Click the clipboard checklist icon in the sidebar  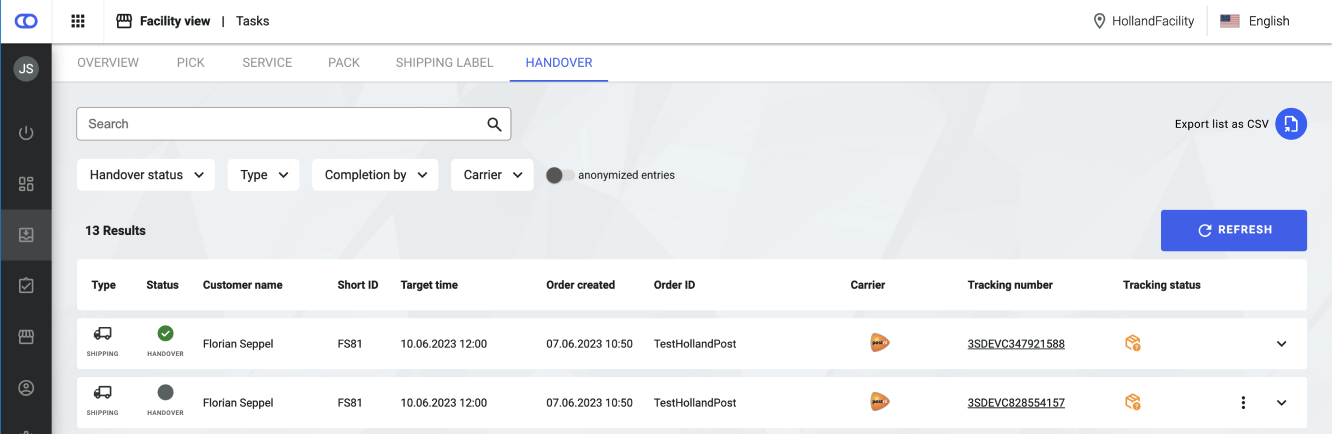[26, 286]
